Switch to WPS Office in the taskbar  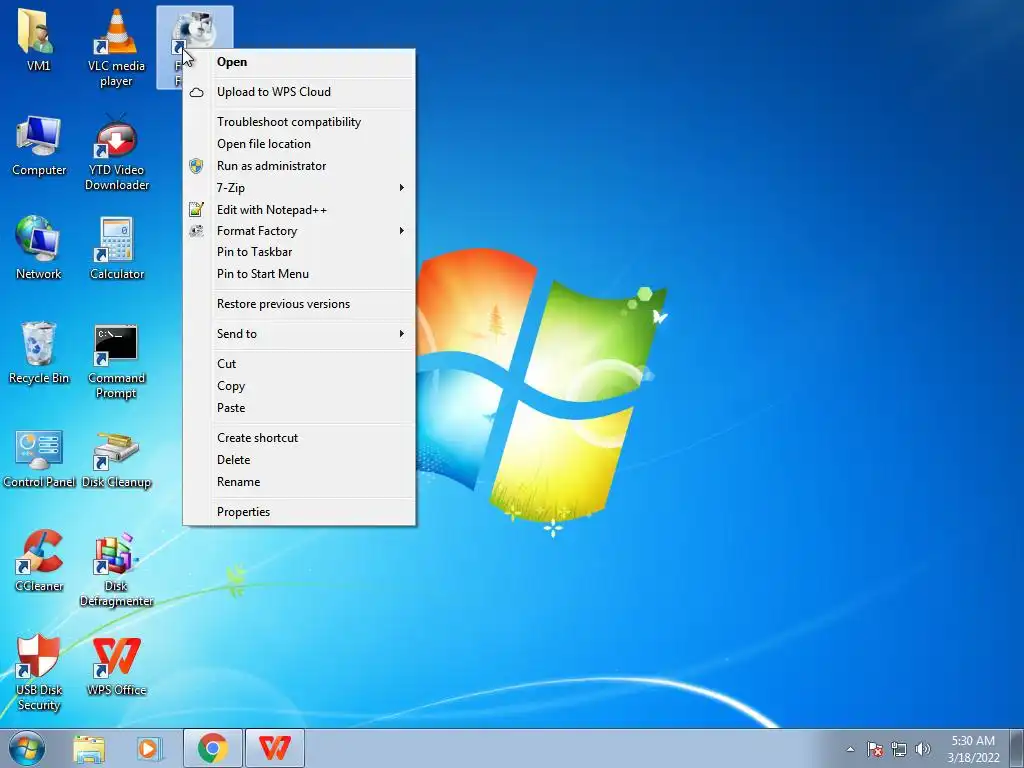(x=274, y=748)
